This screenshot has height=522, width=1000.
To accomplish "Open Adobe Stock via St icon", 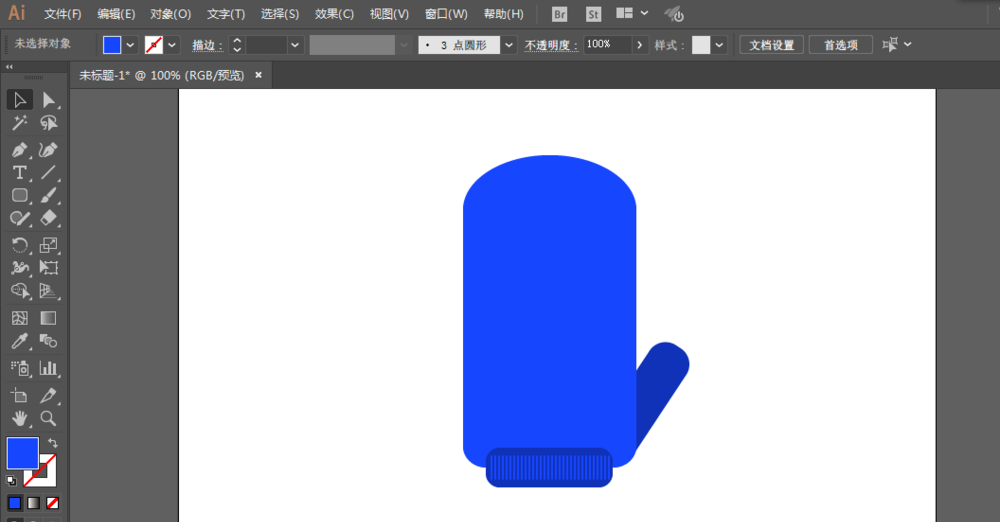I will click(593, 14).
